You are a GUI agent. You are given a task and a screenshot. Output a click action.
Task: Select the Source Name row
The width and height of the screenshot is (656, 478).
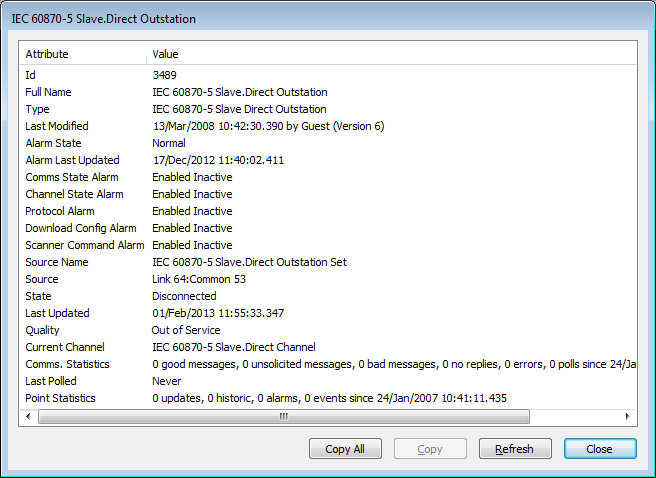57,262
